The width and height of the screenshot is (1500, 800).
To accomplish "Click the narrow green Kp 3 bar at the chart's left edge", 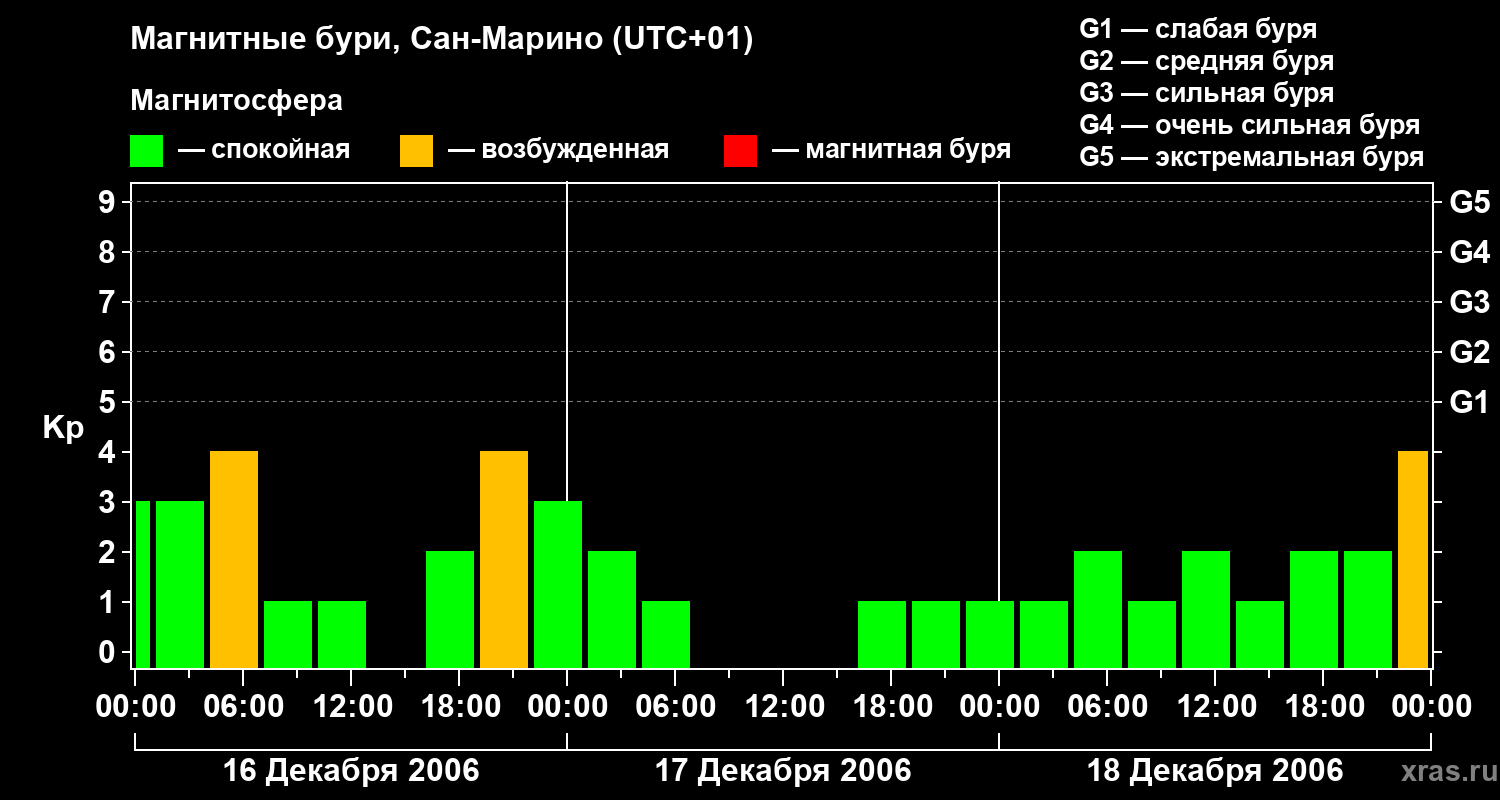I will click(143, 584).
